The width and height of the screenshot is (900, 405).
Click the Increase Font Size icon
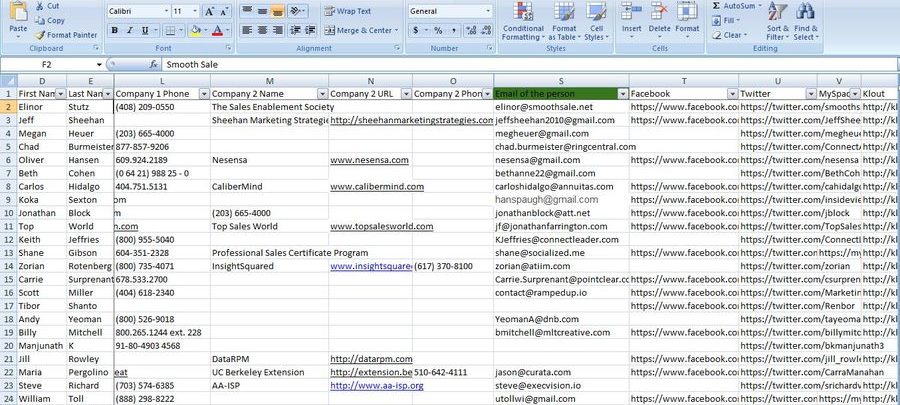(x=210, y=11)
